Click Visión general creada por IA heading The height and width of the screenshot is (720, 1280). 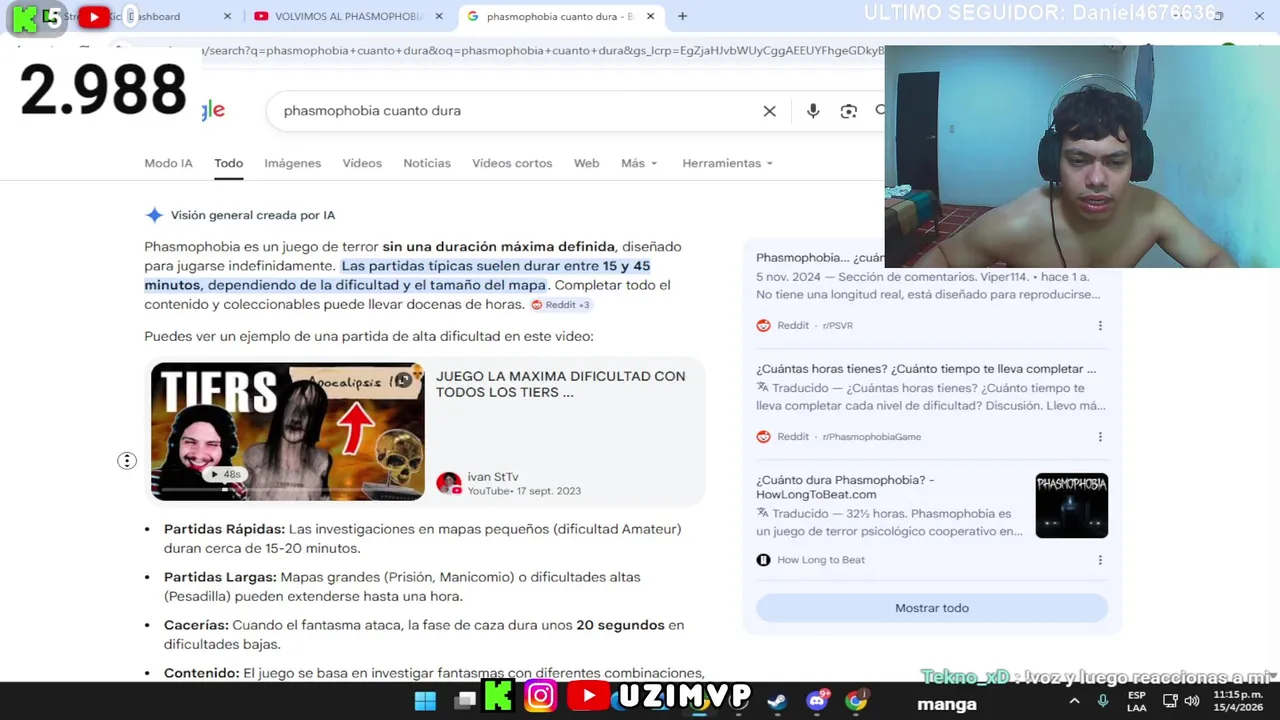coord(253,215)
